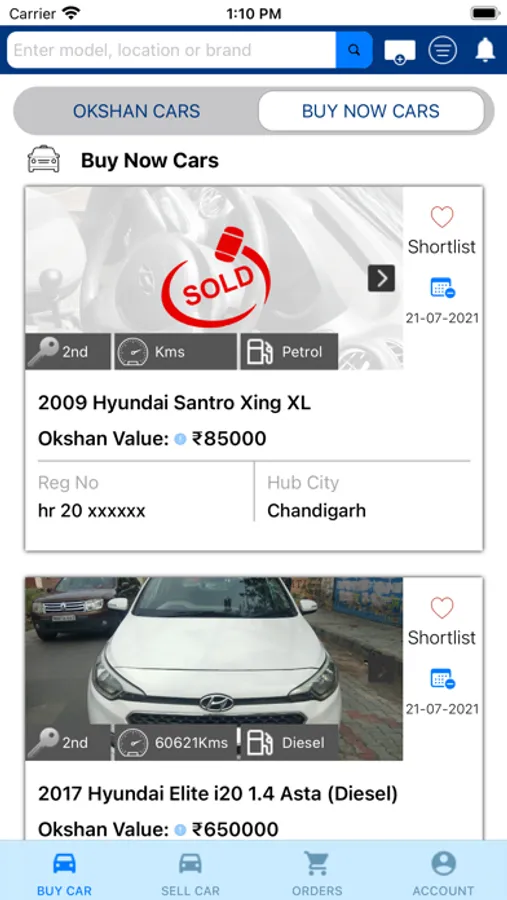
Task: Open the add listing icon in header
Action: tap(400, 52)
